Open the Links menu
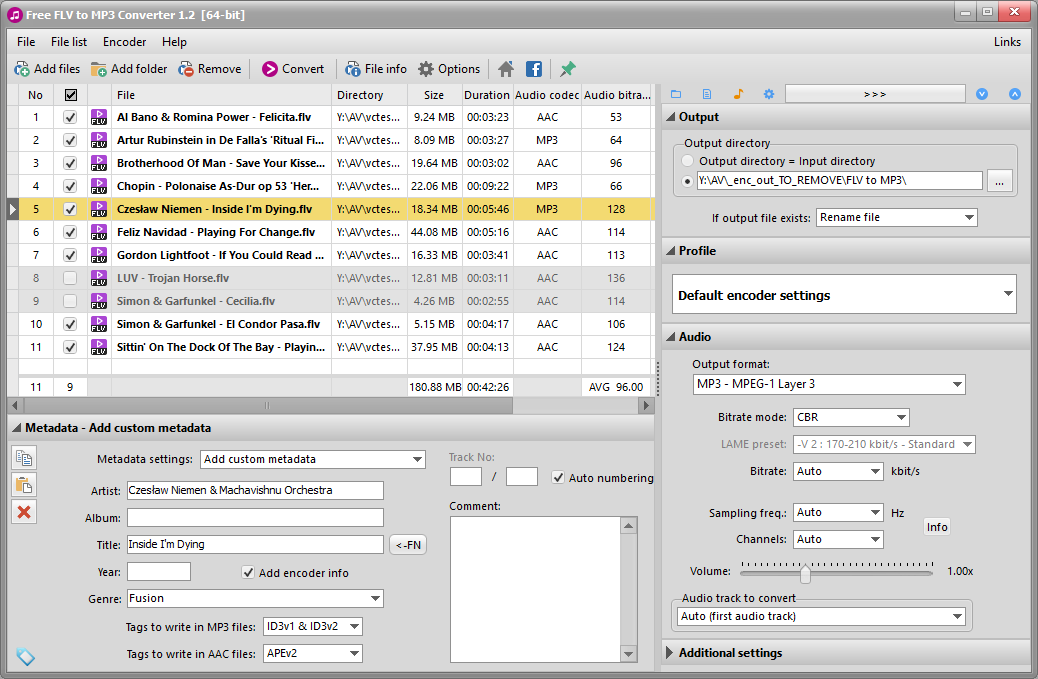The image size is (1038, 679). coord(1007,42)
